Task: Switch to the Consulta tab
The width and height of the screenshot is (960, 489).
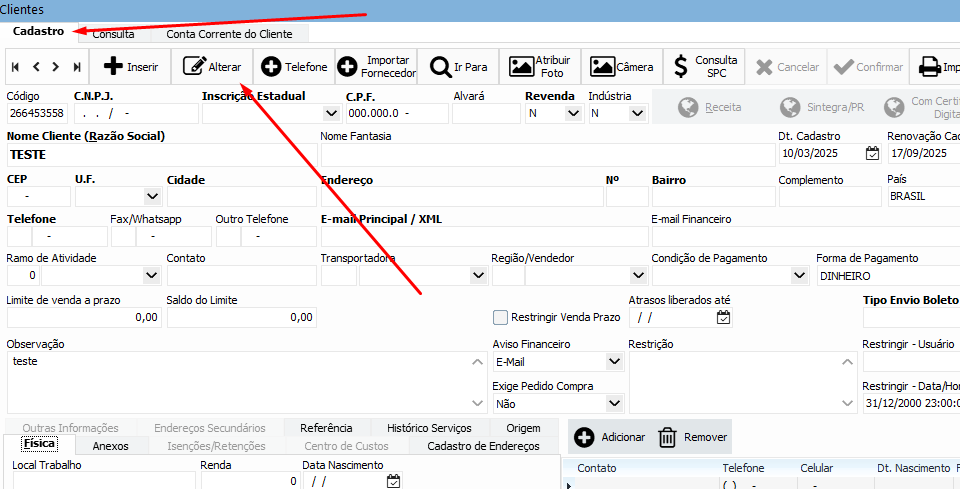Action: coord(113,33)
